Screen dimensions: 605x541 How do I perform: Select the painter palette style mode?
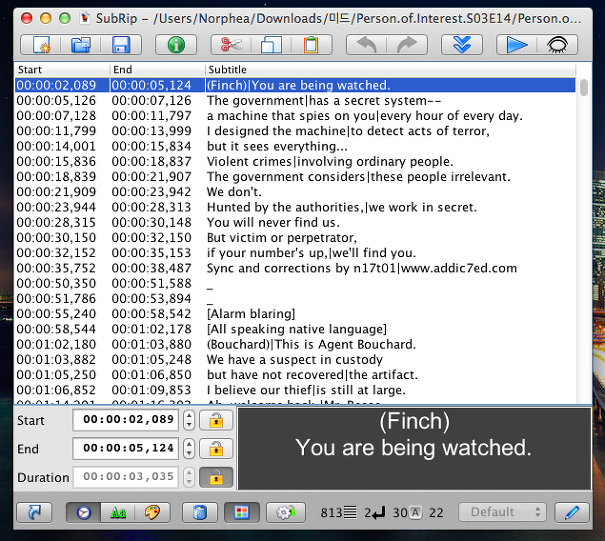tap(152, 512)
